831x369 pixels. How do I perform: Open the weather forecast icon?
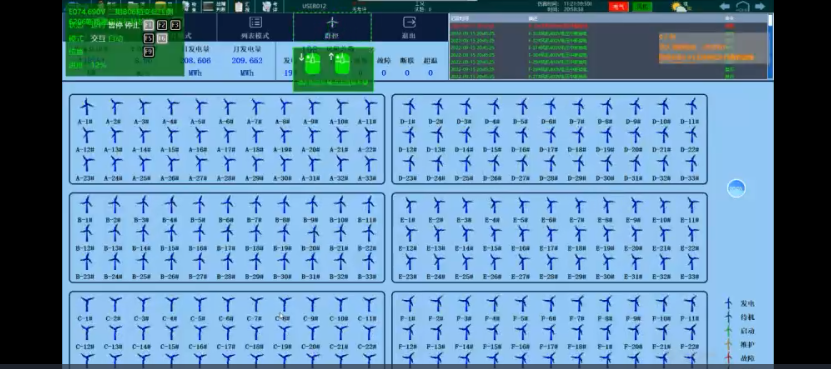[x=680, y=6]
